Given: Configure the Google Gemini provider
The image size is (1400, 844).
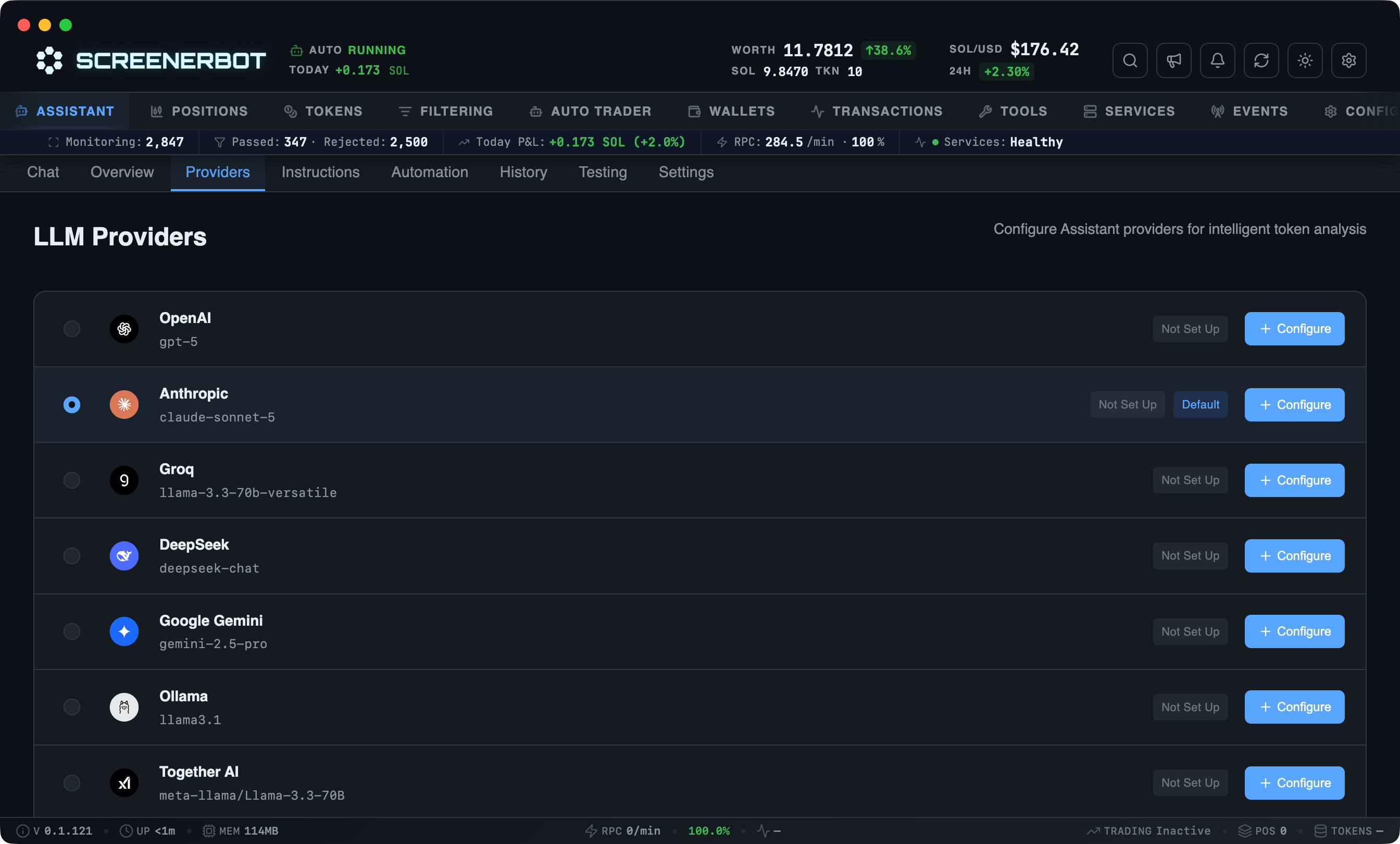Looking at the screenshot, I should tap(1294, 631).
